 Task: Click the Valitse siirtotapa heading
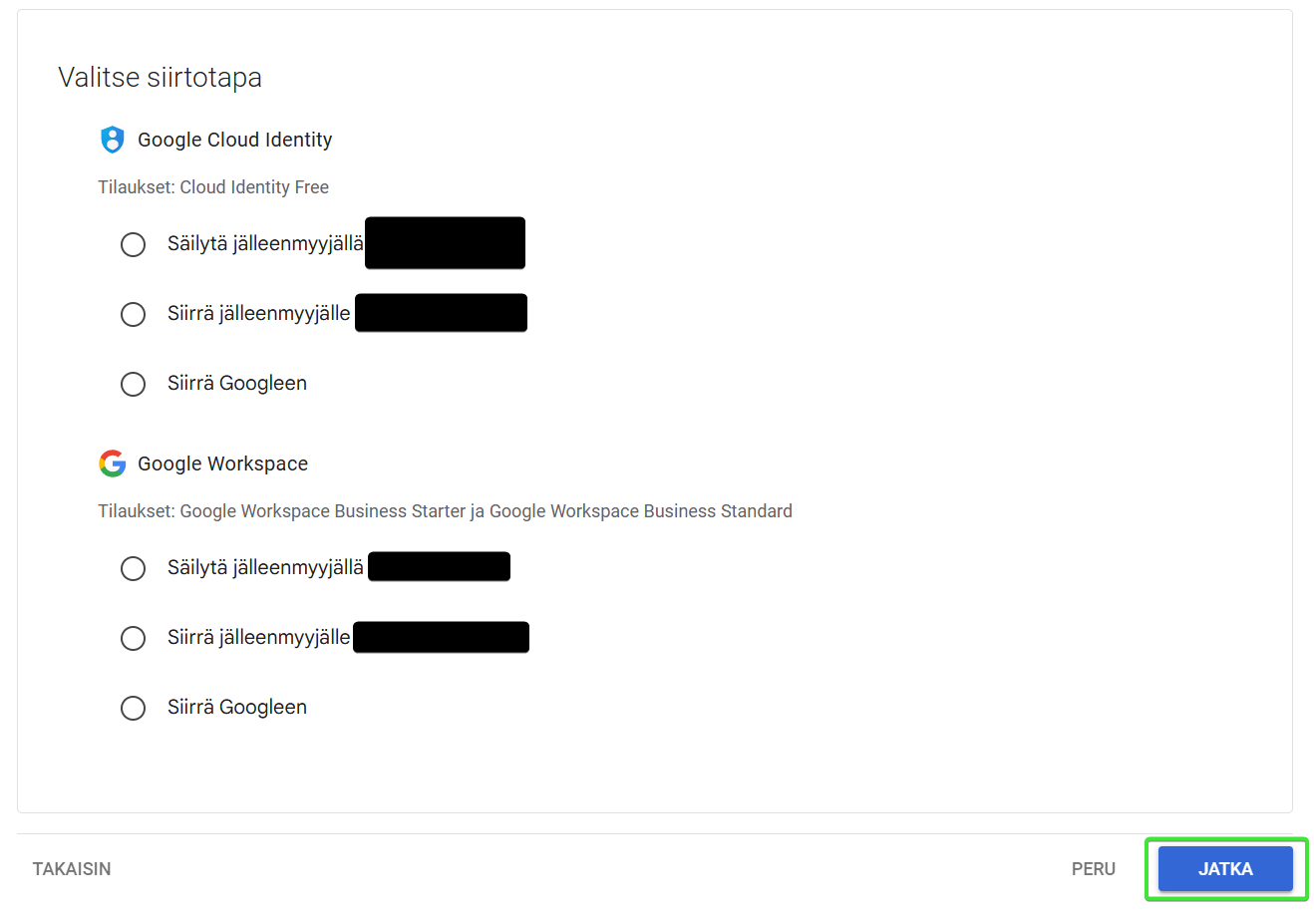tap(160, 78)
